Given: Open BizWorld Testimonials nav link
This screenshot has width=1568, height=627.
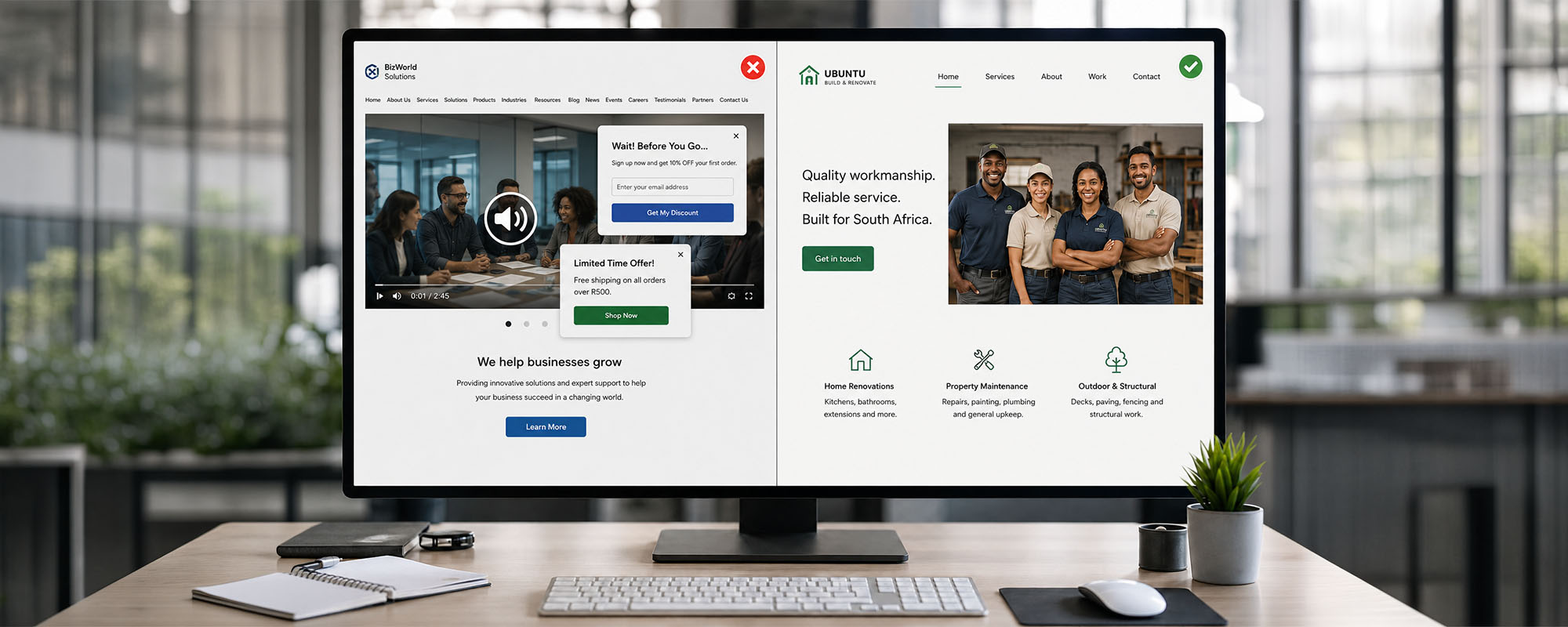Looking at the screenshot, I should 670,100.
